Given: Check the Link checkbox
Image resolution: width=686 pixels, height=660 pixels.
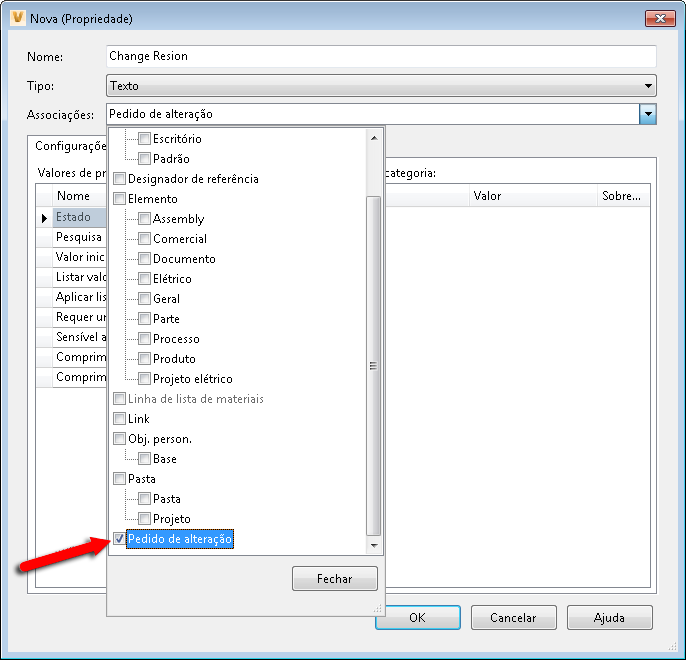Looking at the screenshot, I should (x=119, y=419).
